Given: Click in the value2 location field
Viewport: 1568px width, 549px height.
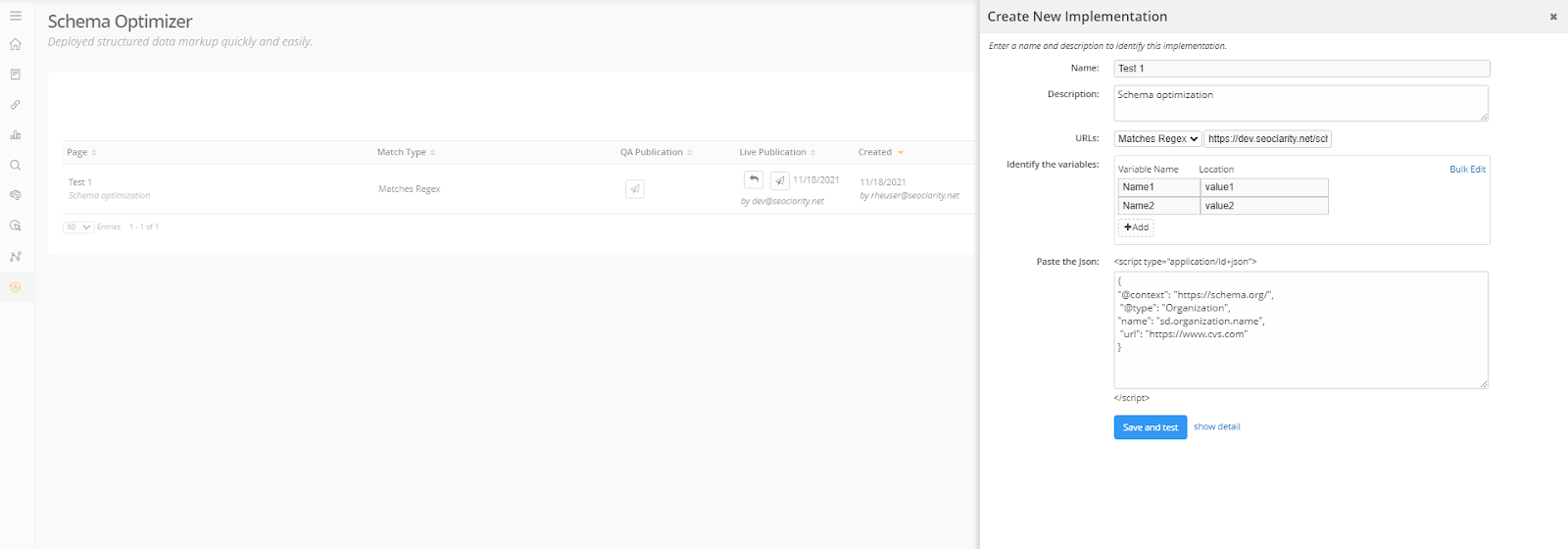Looking at the screenshot, I should click(1264, 206).
